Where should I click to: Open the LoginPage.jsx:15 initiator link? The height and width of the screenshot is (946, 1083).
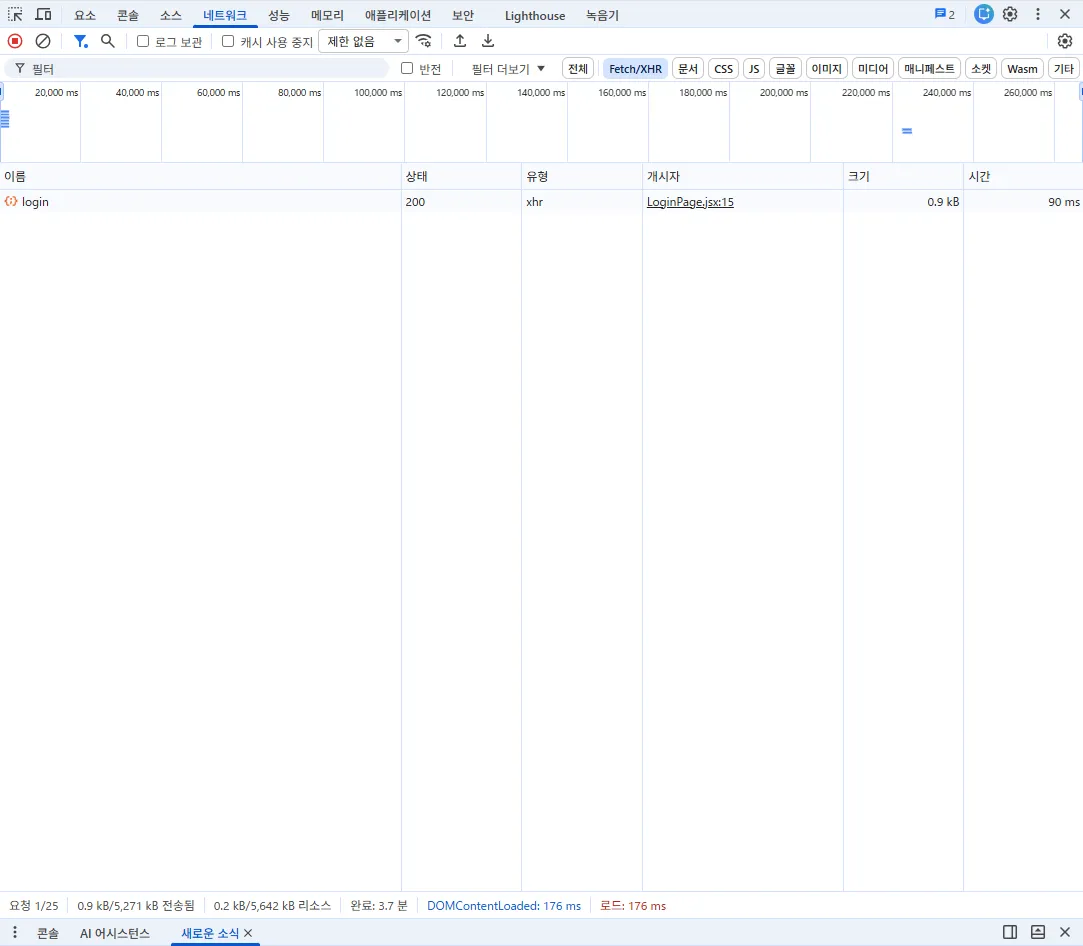click(x=690, y=202)
